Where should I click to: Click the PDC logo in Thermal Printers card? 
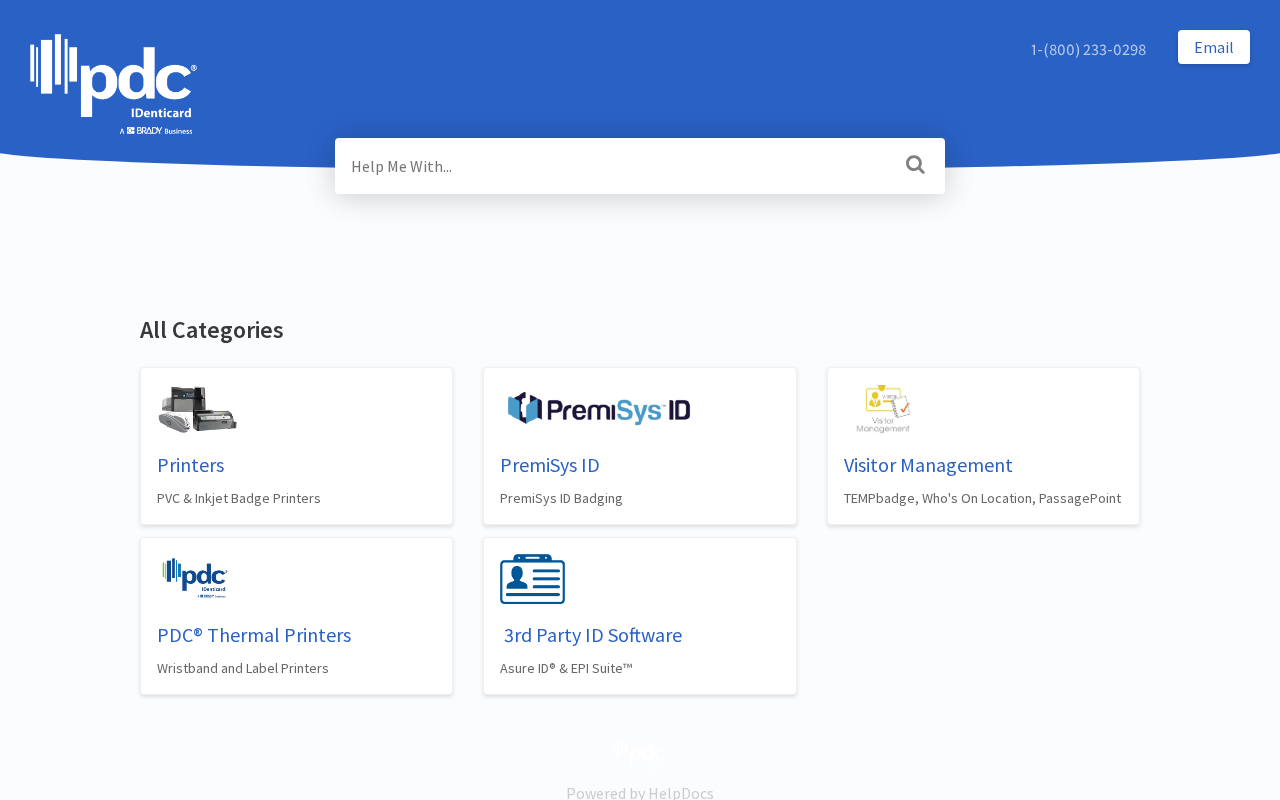point(196,579)
